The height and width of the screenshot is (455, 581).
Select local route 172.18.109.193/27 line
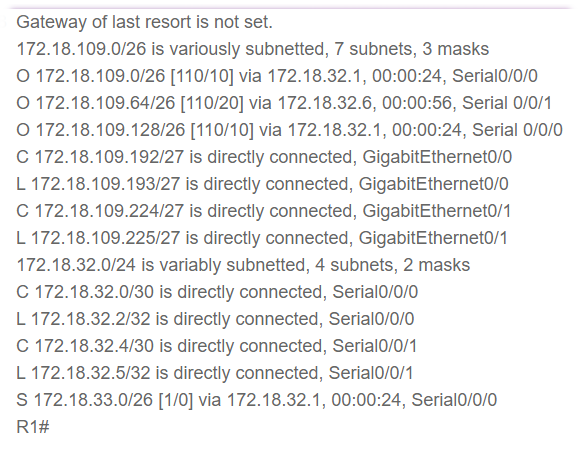(x=262, y=184)
